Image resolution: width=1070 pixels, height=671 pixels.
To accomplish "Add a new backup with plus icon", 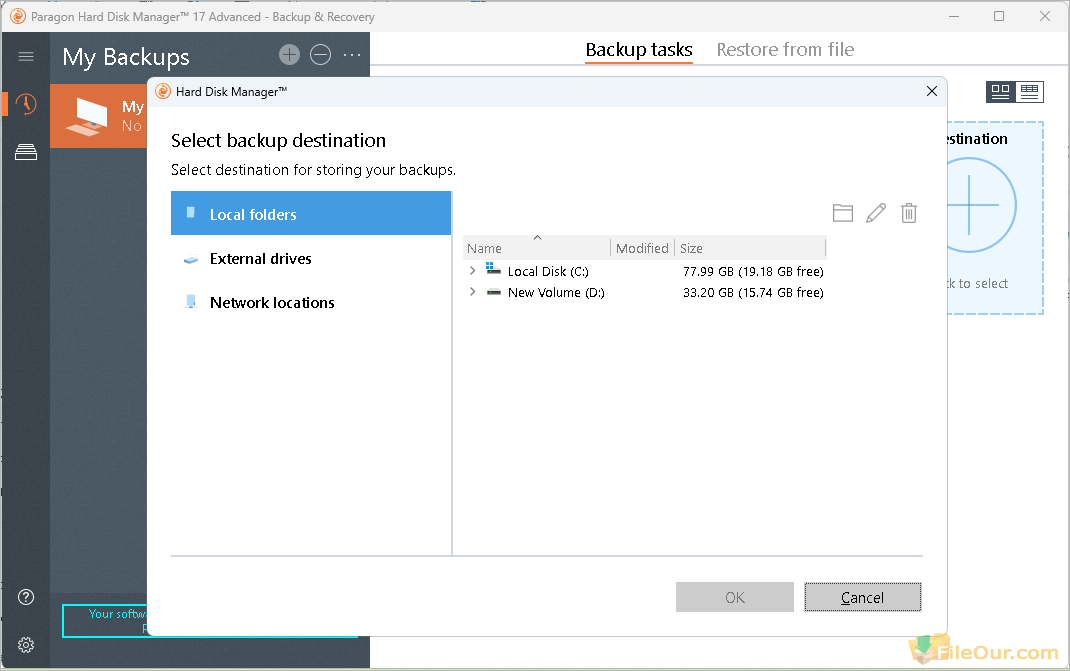I will pos(289,55).
